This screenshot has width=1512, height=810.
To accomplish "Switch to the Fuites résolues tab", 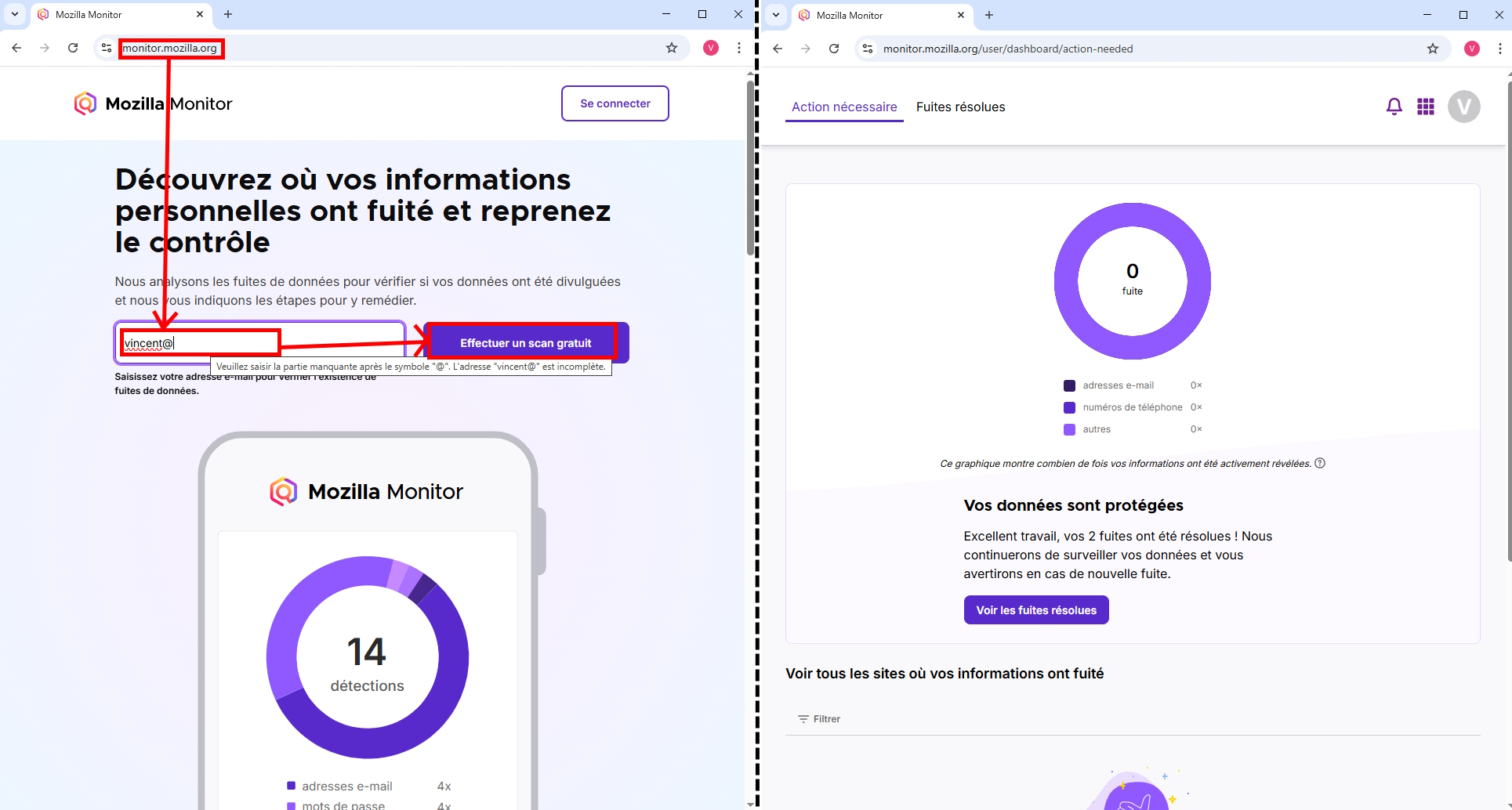I will pos(960,107).
